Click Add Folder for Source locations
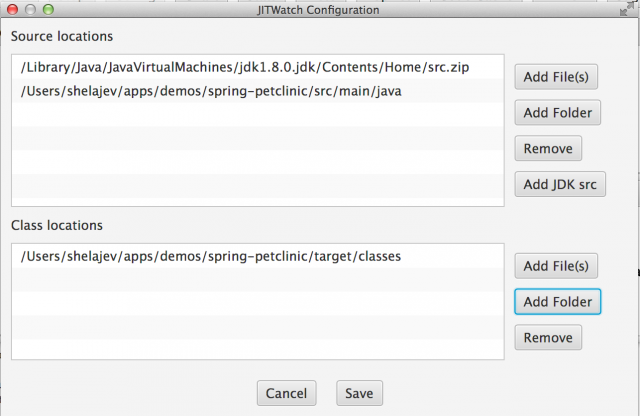Image resolution: width=640 pixels, height=416 pixels. [558, 113]
